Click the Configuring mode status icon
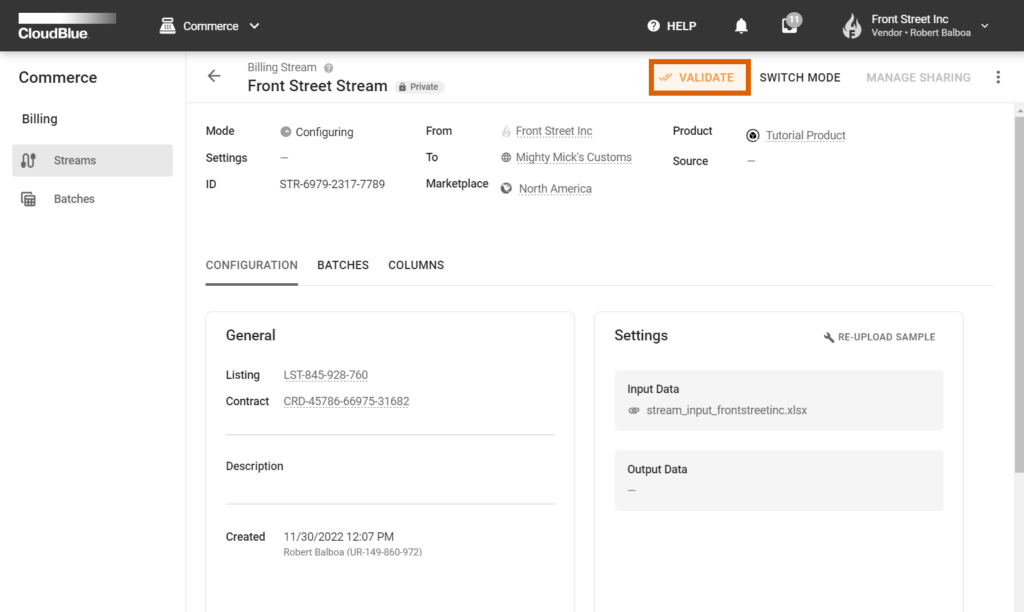Image resolution: width=1024 pixels, height=612 pixels. 285,131
